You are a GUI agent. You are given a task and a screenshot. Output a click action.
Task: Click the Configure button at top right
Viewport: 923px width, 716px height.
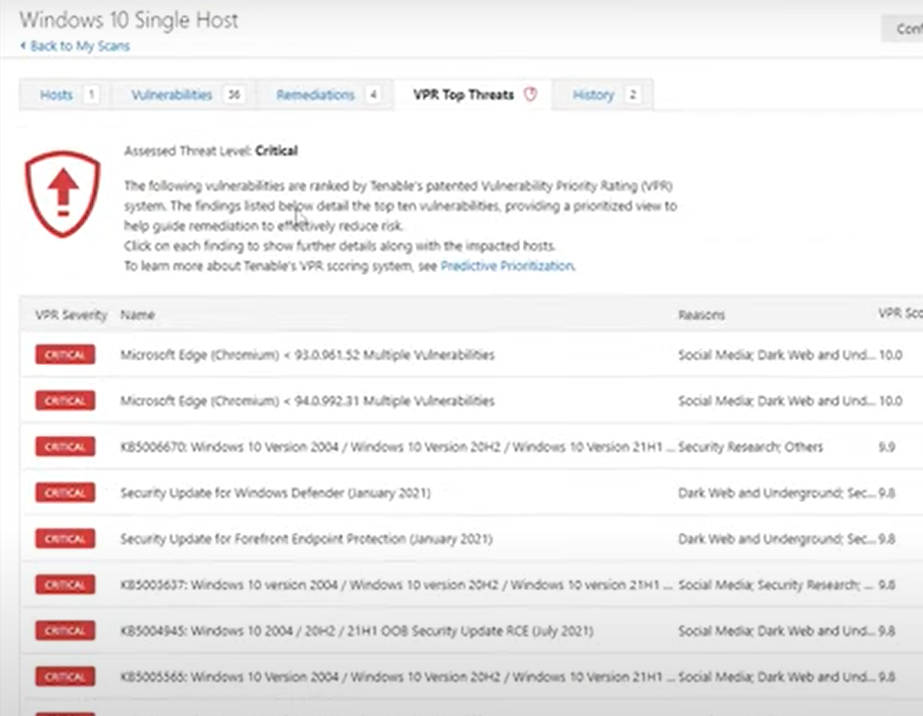pyautogui.click(x=904, y=28)
